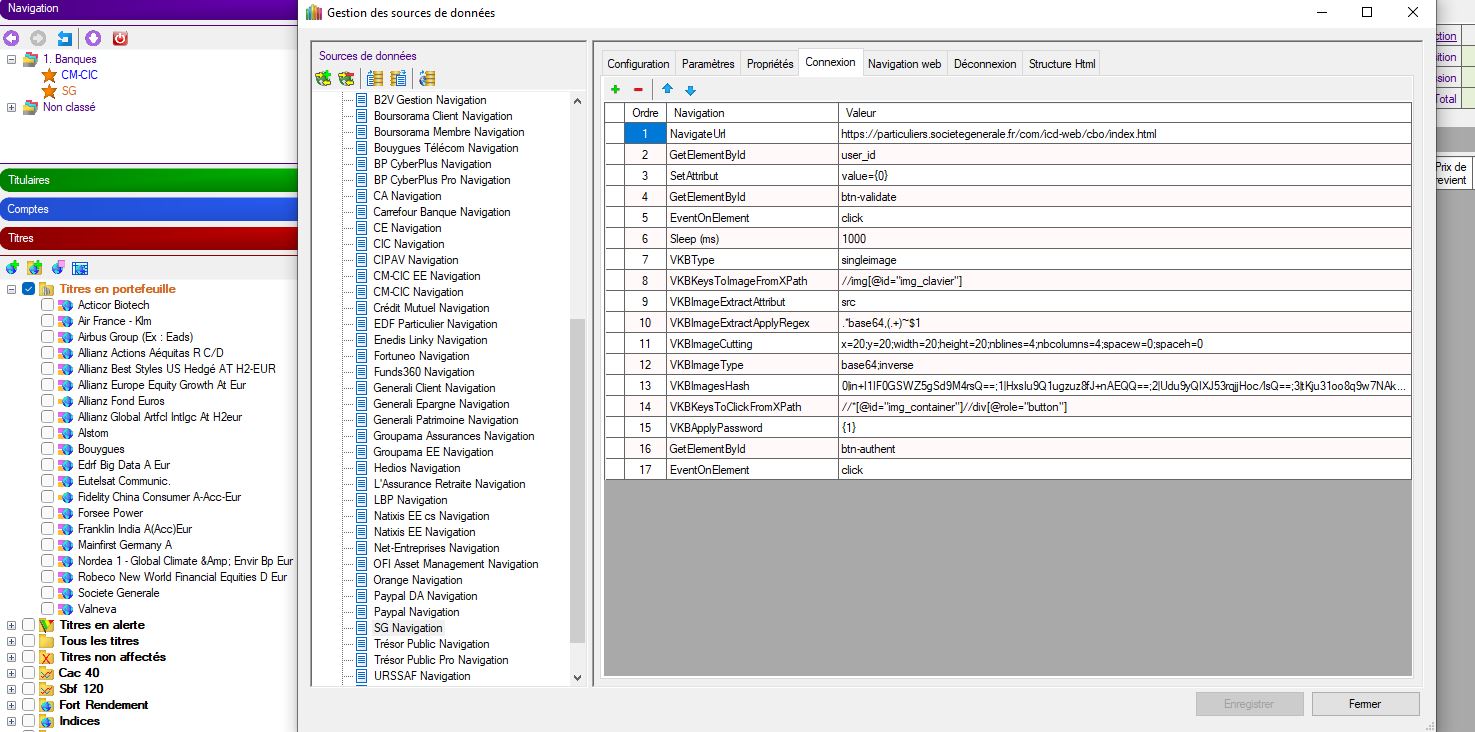Click the red power icon in Navigation toolbar
The height and width of the screenshot is (732, 1475).
tap(120, 39)
